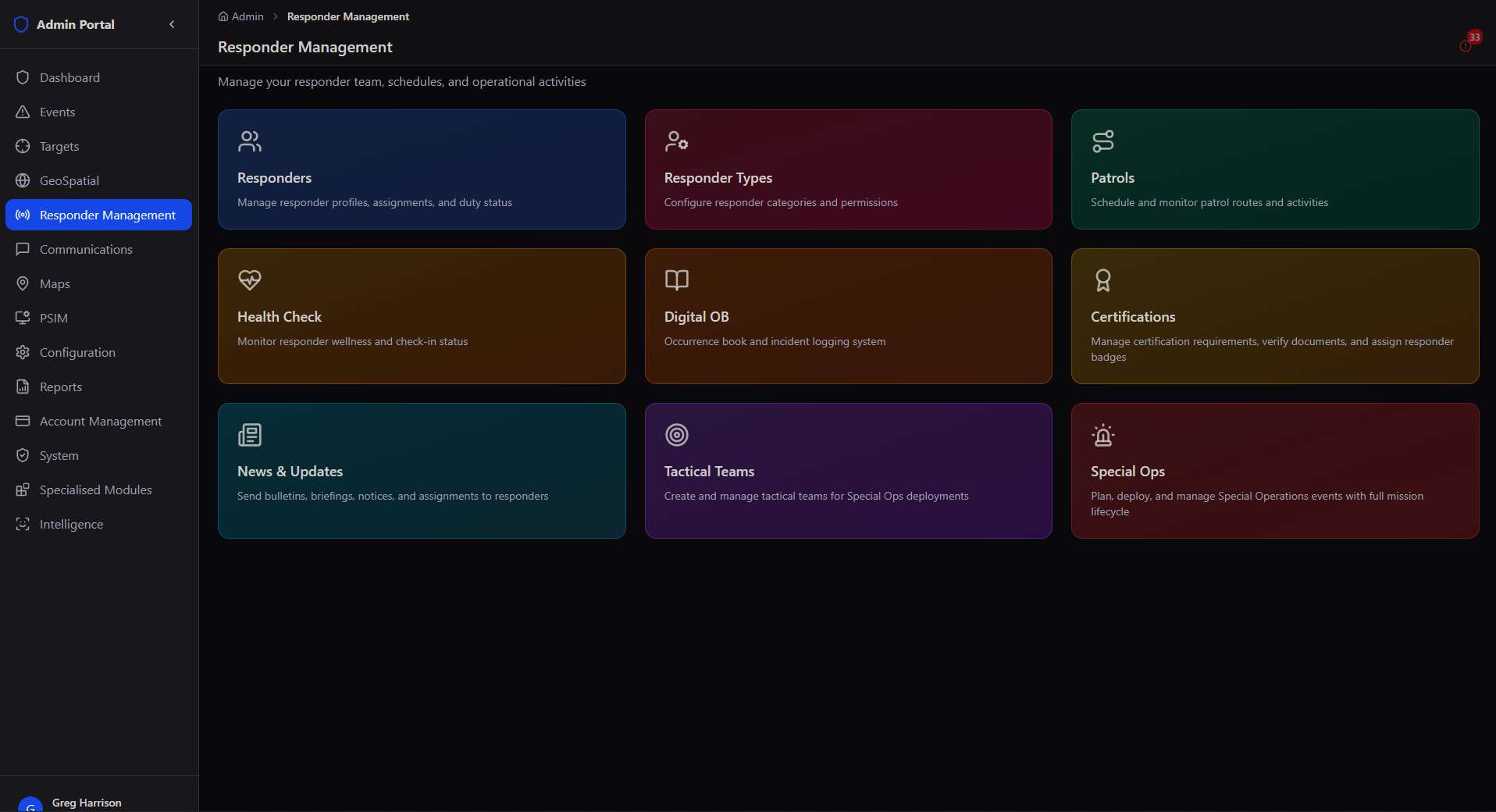
Task: Open the Responders card title
Action: pos(274,178)
